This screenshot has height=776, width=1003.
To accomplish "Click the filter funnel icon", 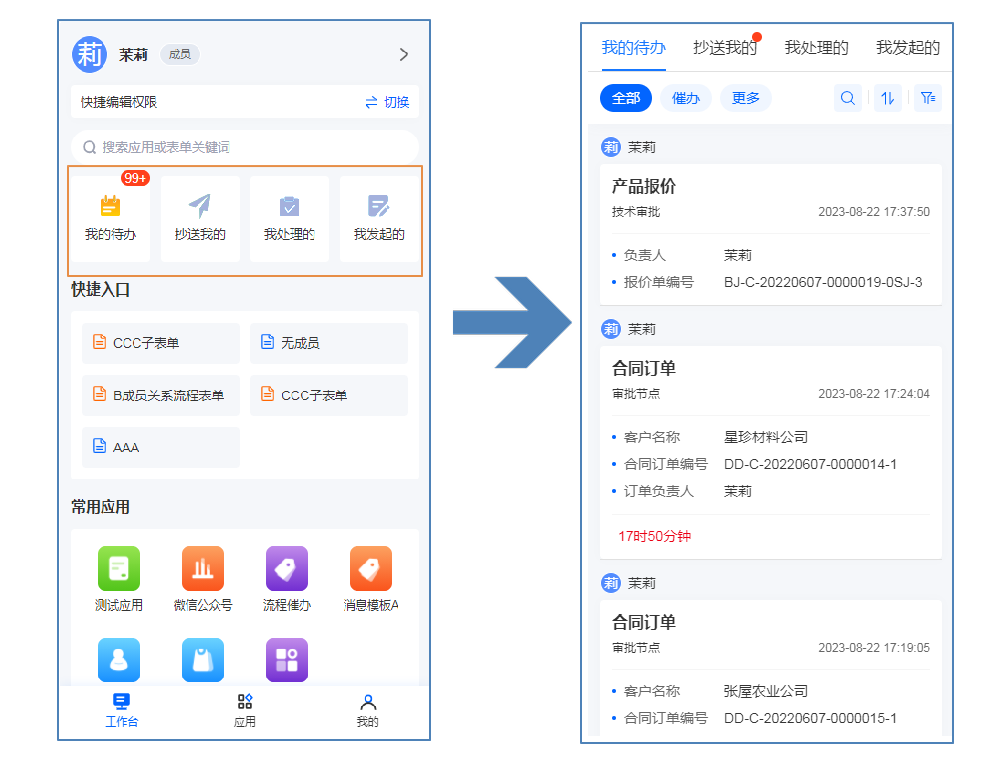I will click(928, 98).
